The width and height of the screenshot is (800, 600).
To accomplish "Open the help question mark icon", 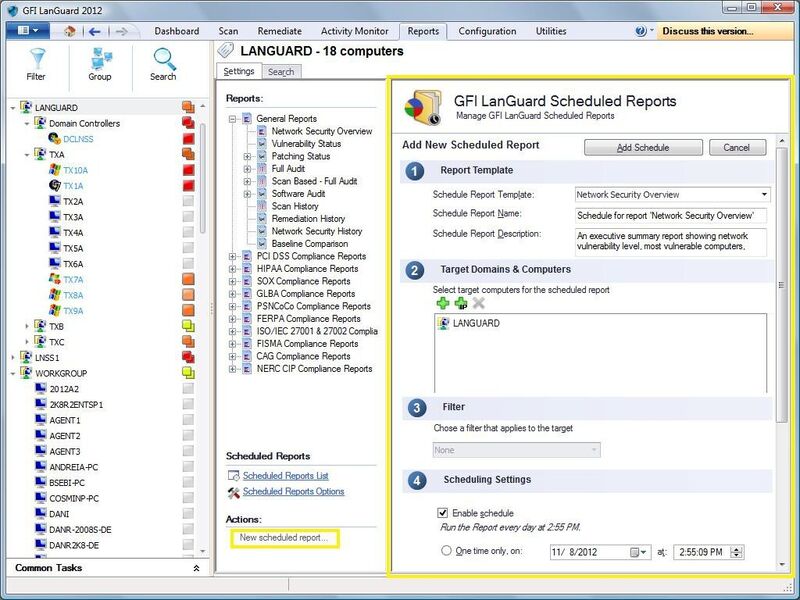I will [x=641, y=31].
